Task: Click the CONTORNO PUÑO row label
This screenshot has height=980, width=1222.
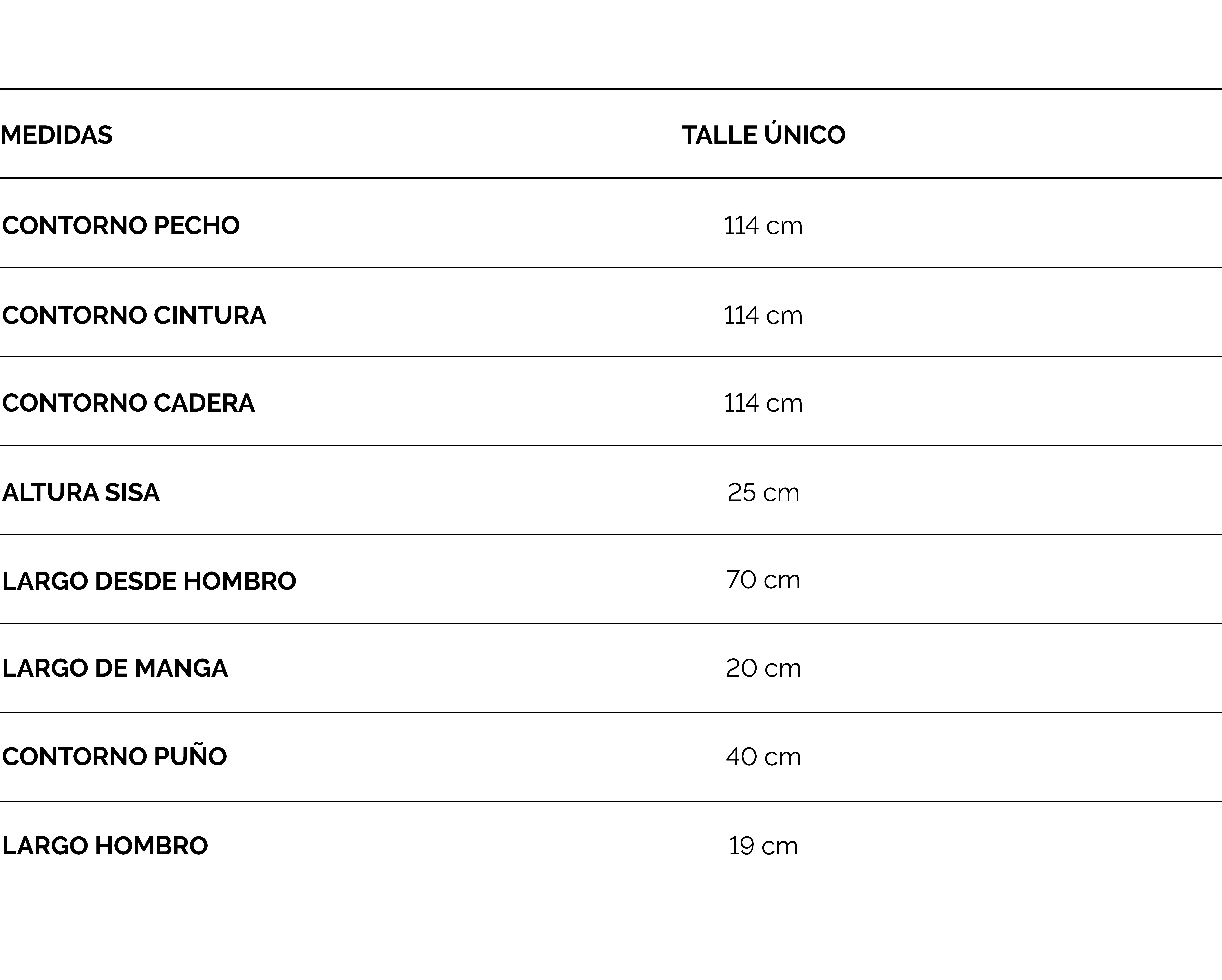Action: 115,757
